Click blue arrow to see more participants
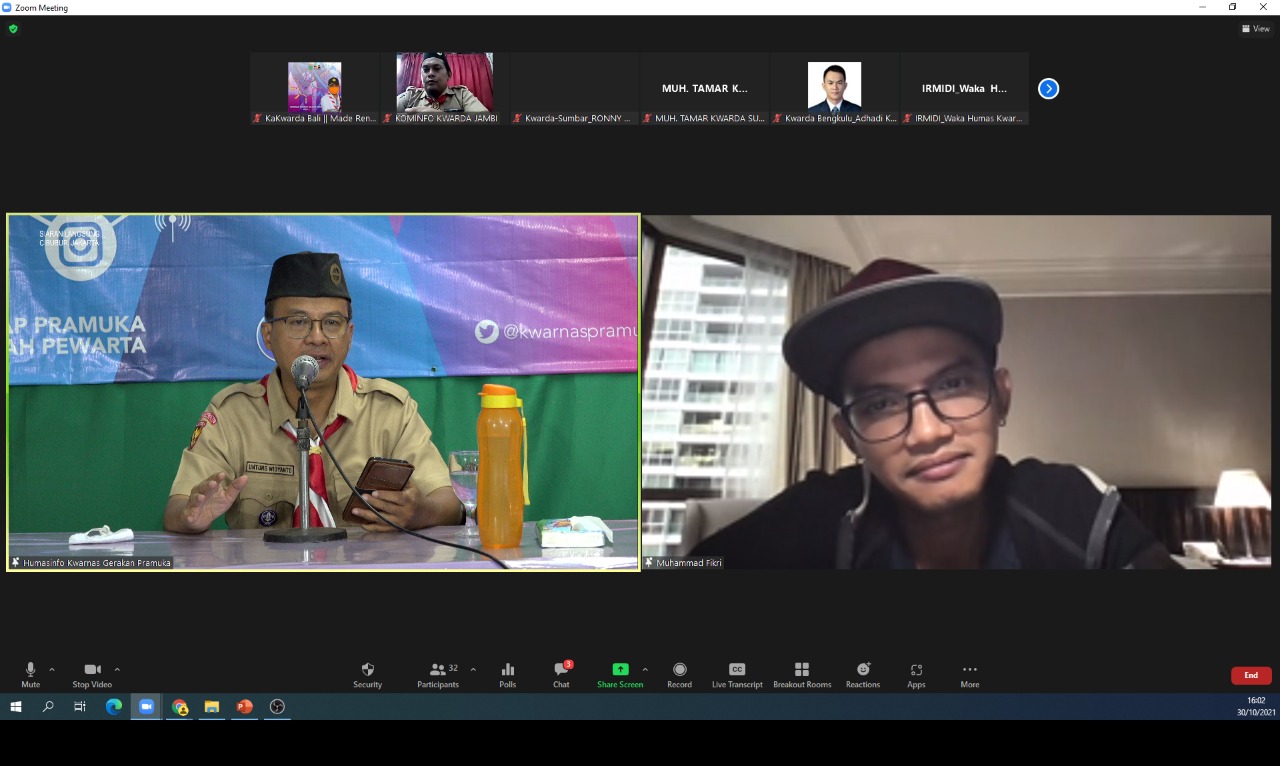 1048,88
